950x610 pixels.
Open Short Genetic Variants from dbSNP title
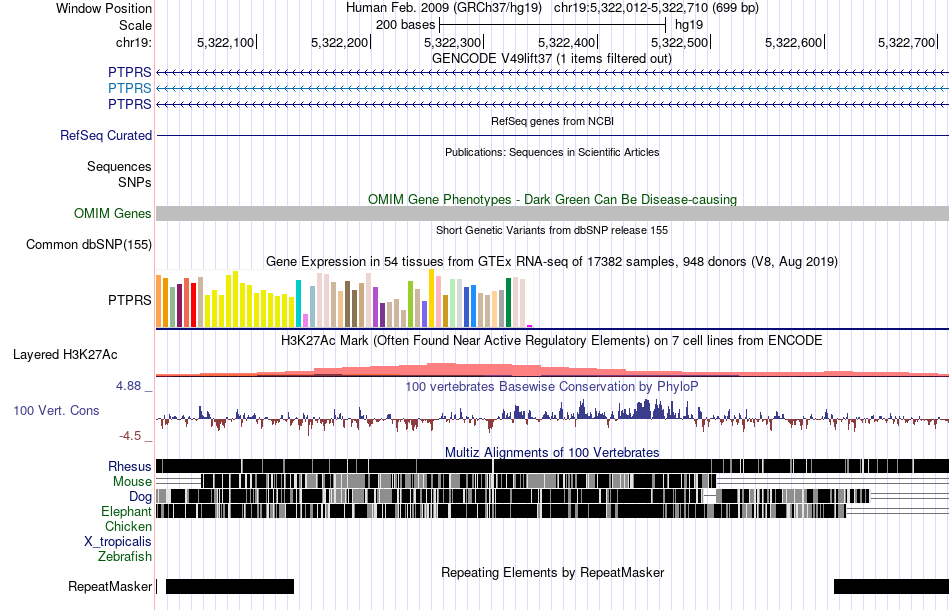(x=551, y=230)
